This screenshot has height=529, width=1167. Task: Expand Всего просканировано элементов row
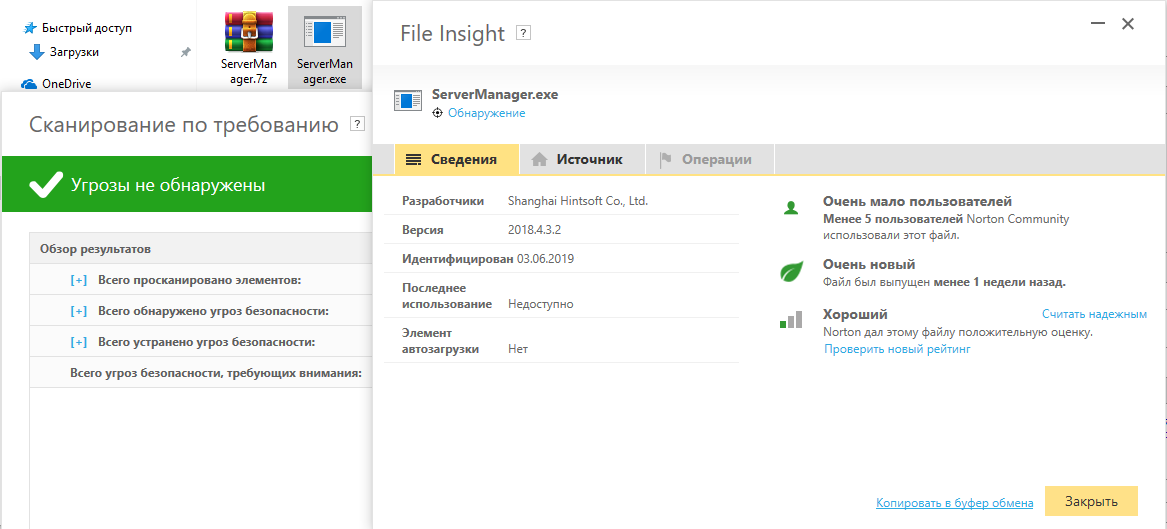(79, 280)
